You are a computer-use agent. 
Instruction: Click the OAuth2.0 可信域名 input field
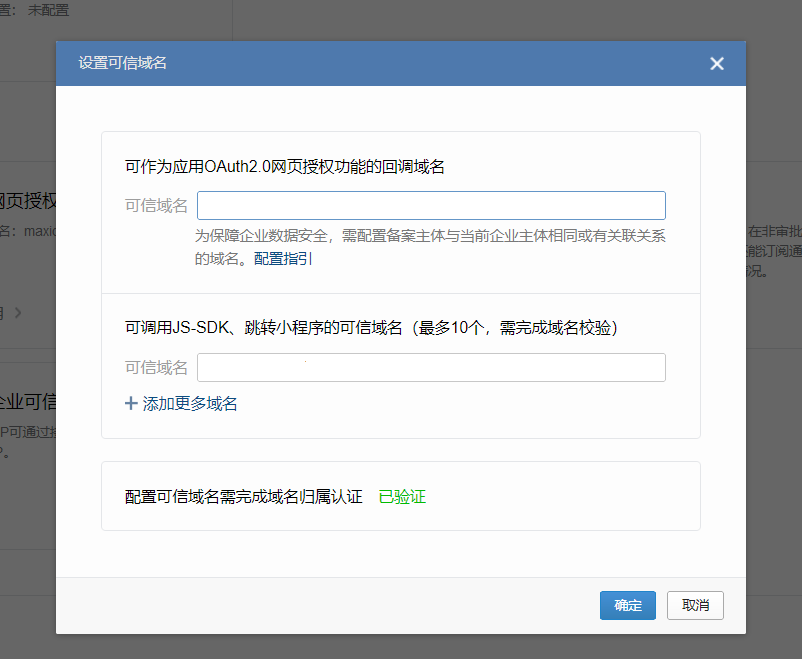431,205
